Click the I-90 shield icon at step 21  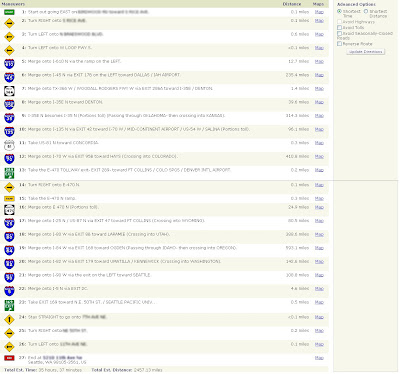pos(9,277)
